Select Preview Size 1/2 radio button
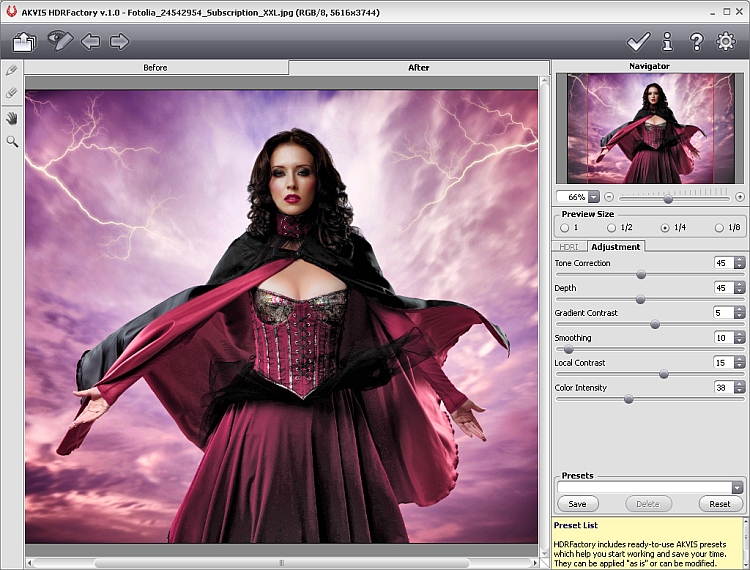This screenshot has width=750, height=570. pyautogui.click(x=611, y=228)
